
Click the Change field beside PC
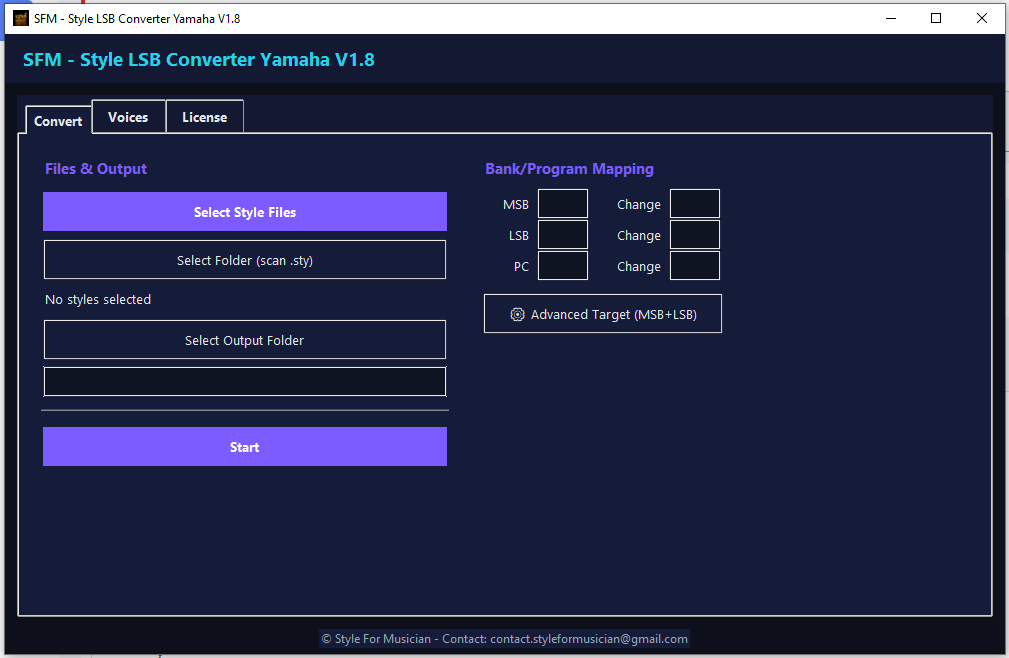click(x=695, y=266)
